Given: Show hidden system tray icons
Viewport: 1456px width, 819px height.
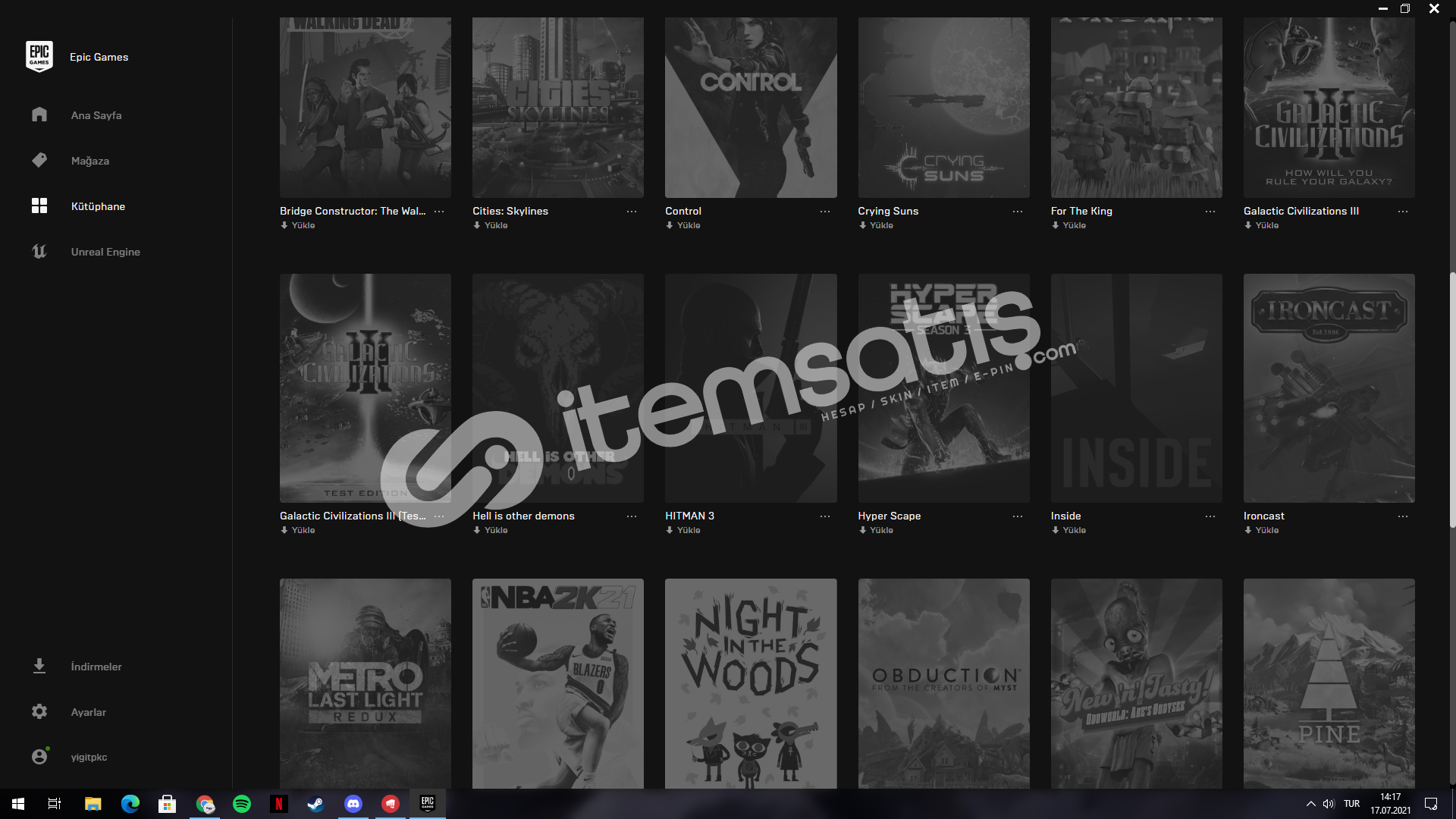Looking at the screenshot, I should point(1310,804).
